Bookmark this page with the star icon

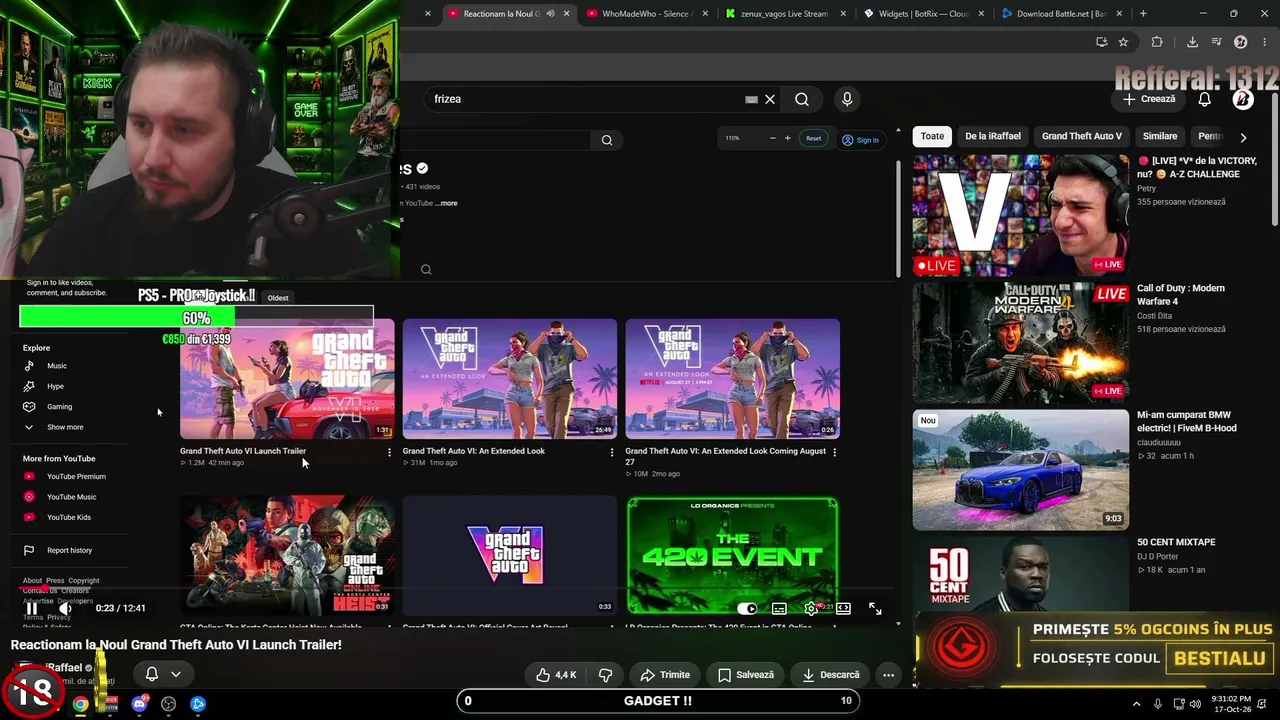1123,42
